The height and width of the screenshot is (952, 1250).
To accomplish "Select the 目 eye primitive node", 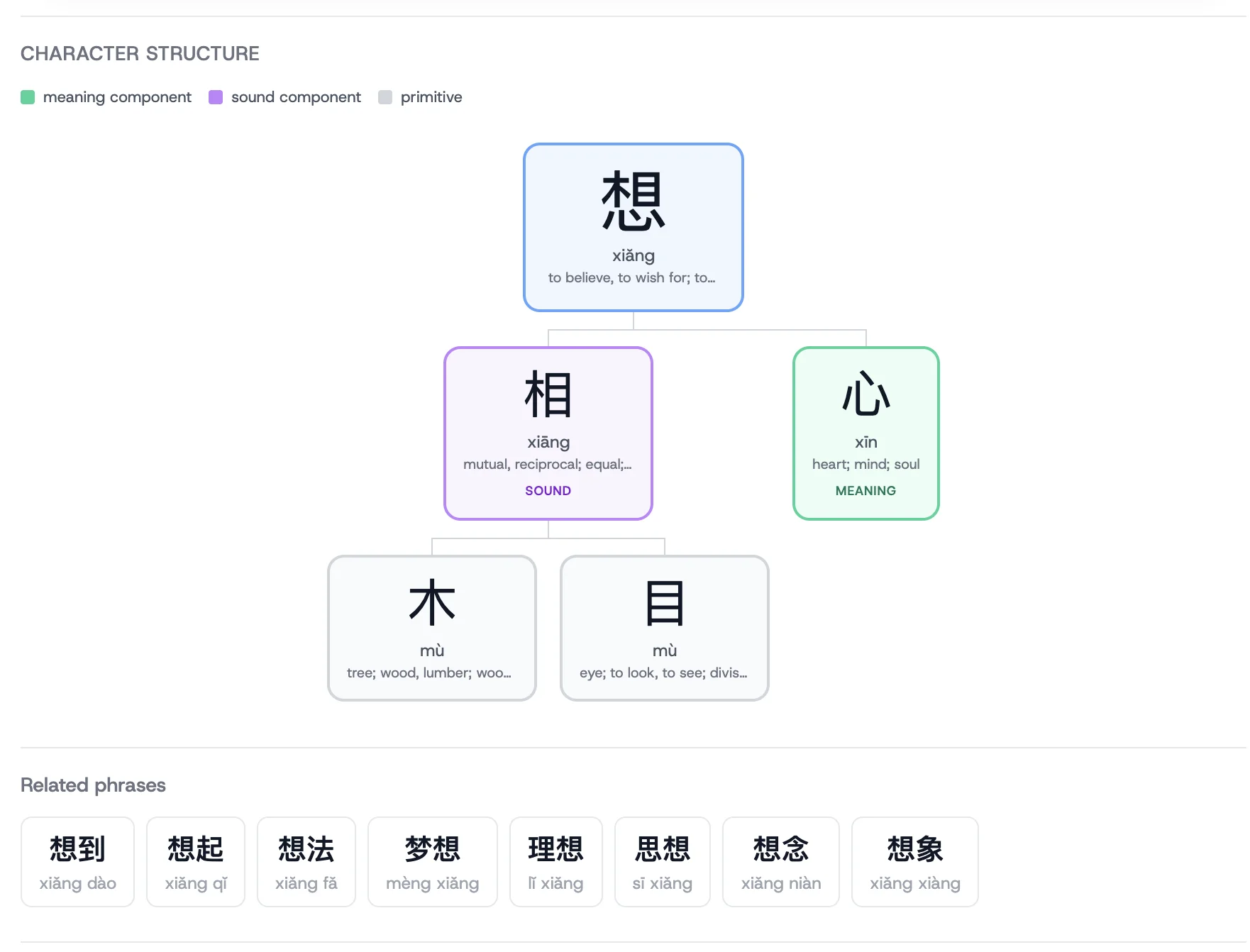I will tap(664, 628).
